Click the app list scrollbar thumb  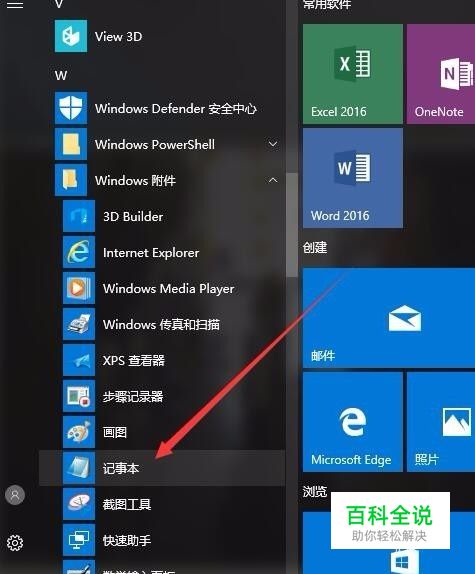[292, 225]
